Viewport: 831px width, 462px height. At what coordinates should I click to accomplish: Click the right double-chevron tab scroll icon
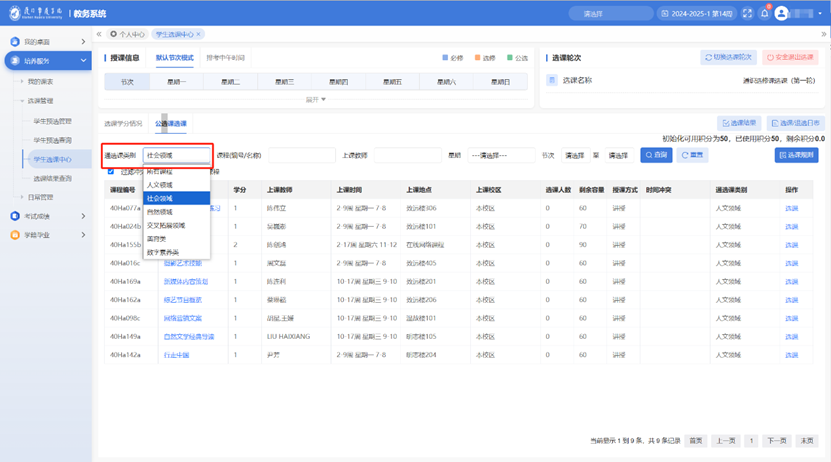coord(822,34)
